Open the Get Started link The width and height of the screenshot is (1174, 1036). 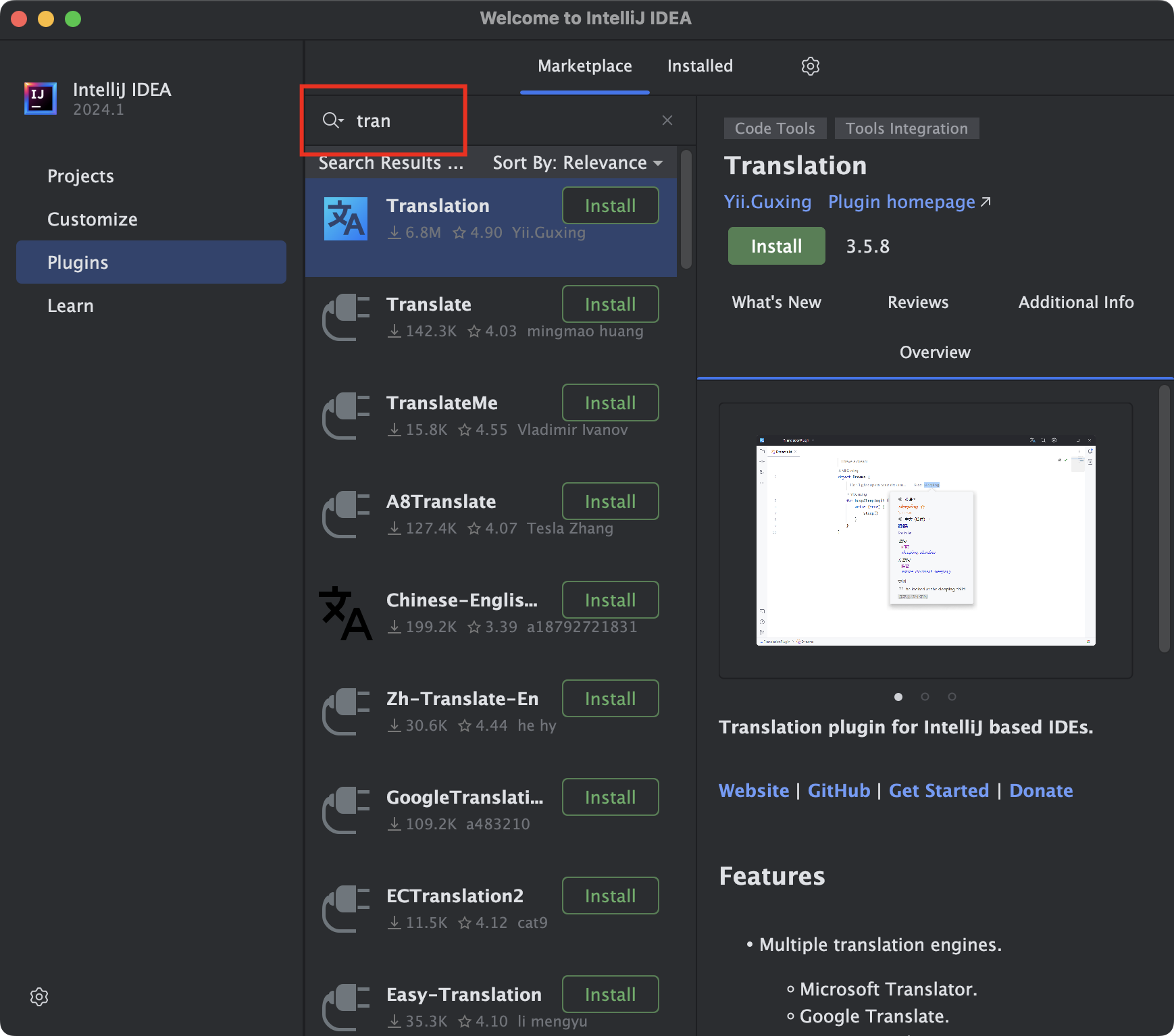pos(939,791)
